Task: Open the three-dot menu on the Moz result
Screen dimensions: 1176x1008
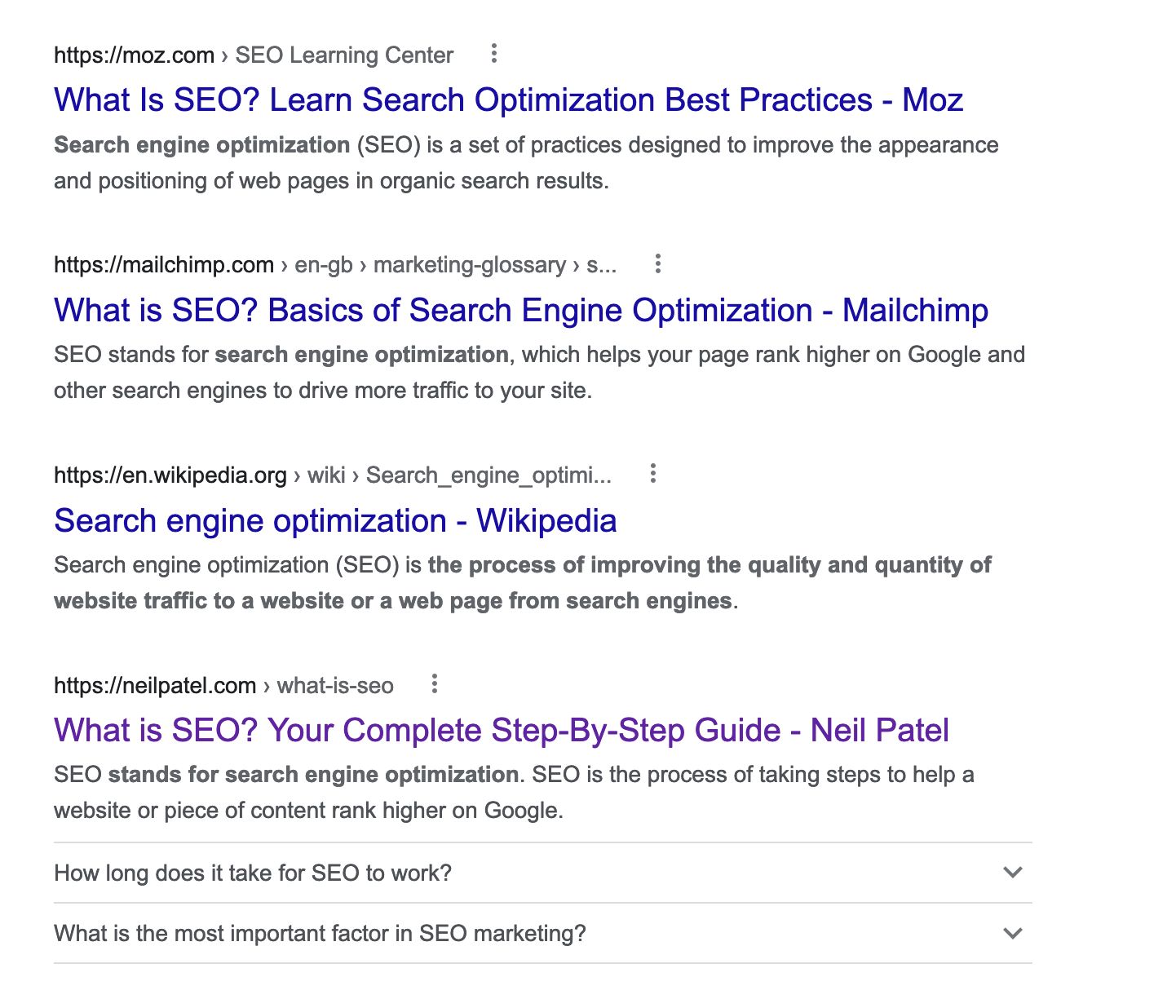Action: (493, 53)
